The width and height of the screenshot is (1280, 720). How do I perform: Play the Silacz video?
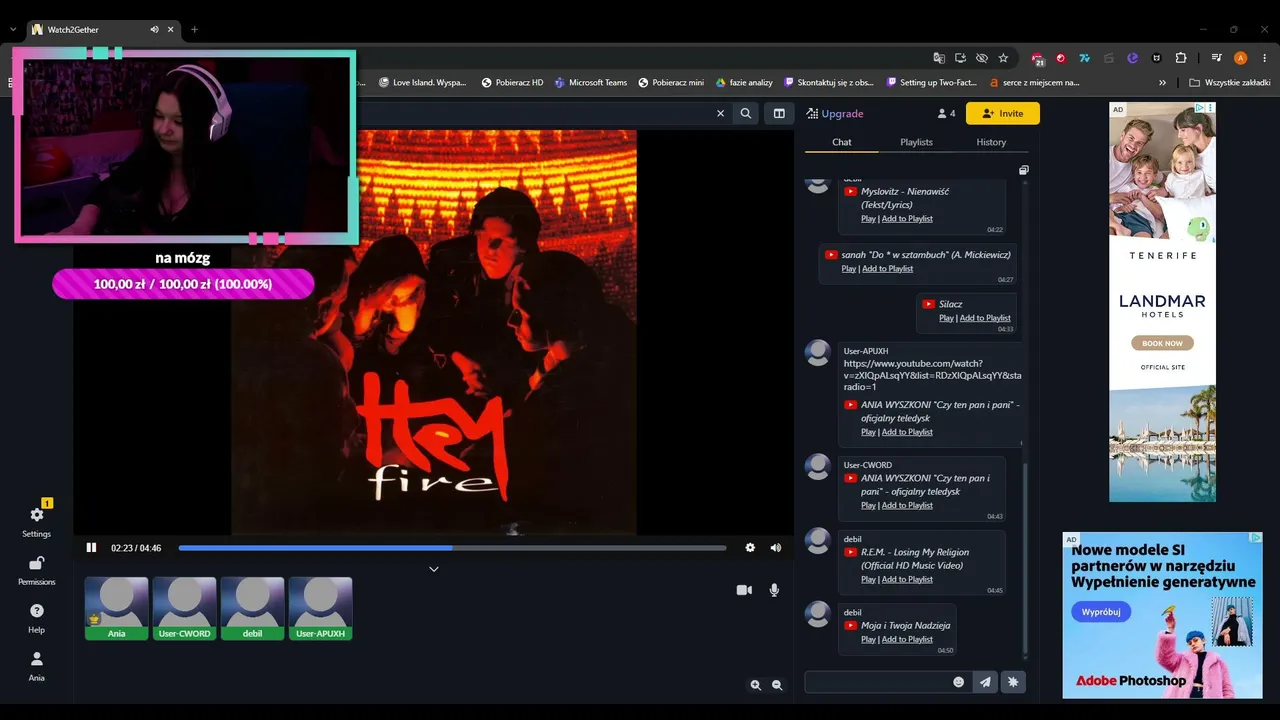[946, 318]
